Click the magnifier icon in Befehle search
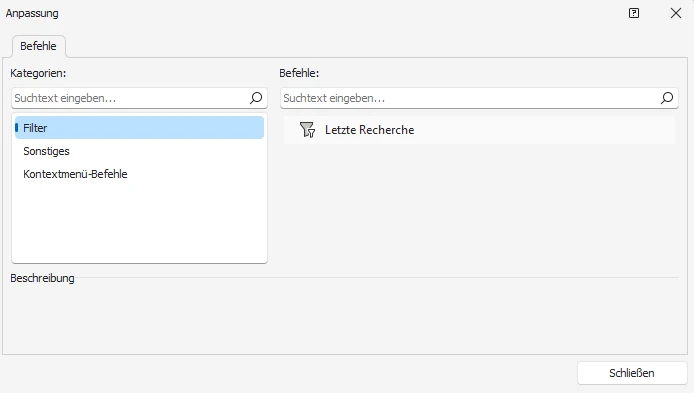 click(x=667, y=98)
